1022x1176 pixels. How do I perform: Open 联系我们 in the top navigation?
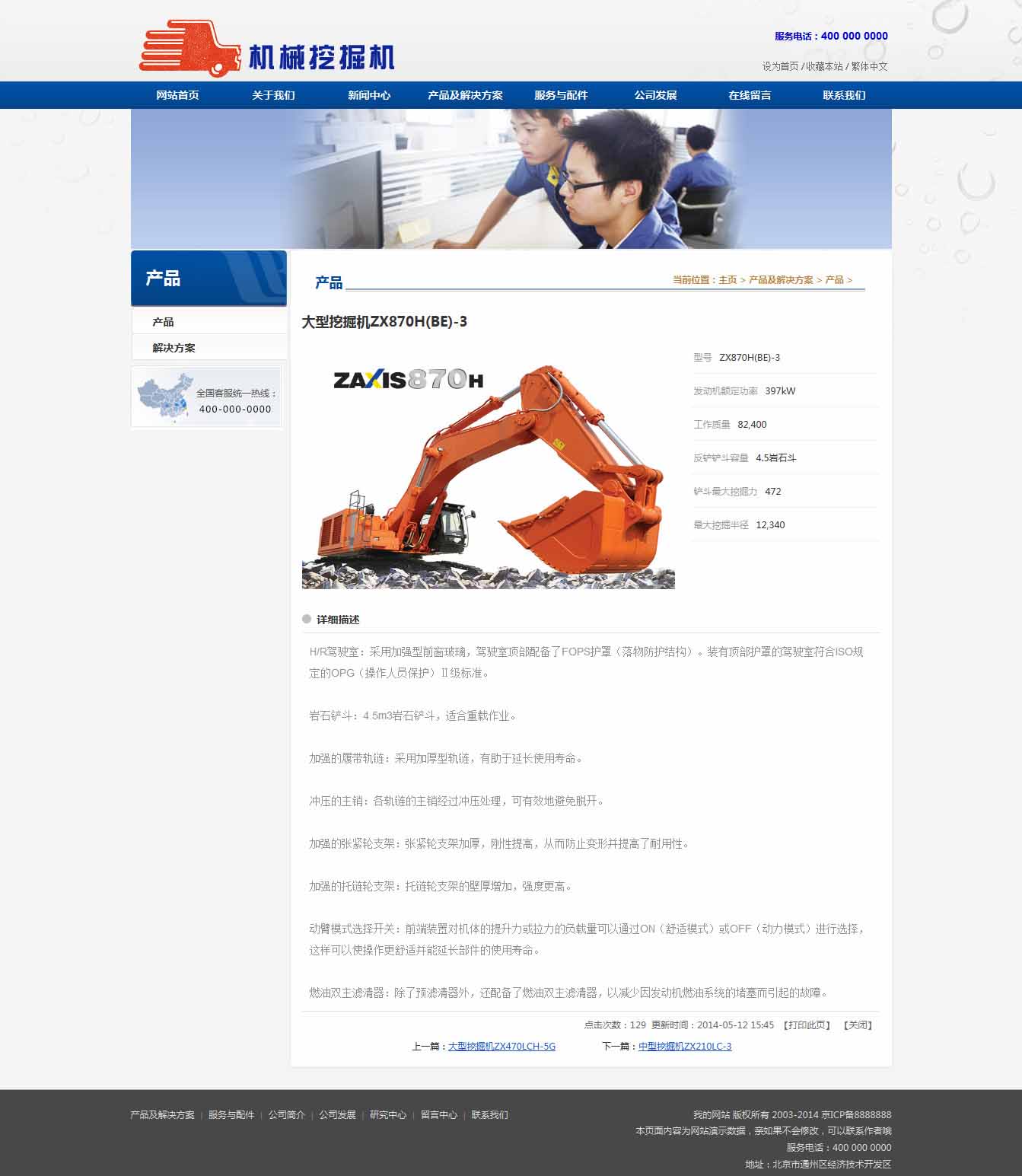tap(844, 95)
